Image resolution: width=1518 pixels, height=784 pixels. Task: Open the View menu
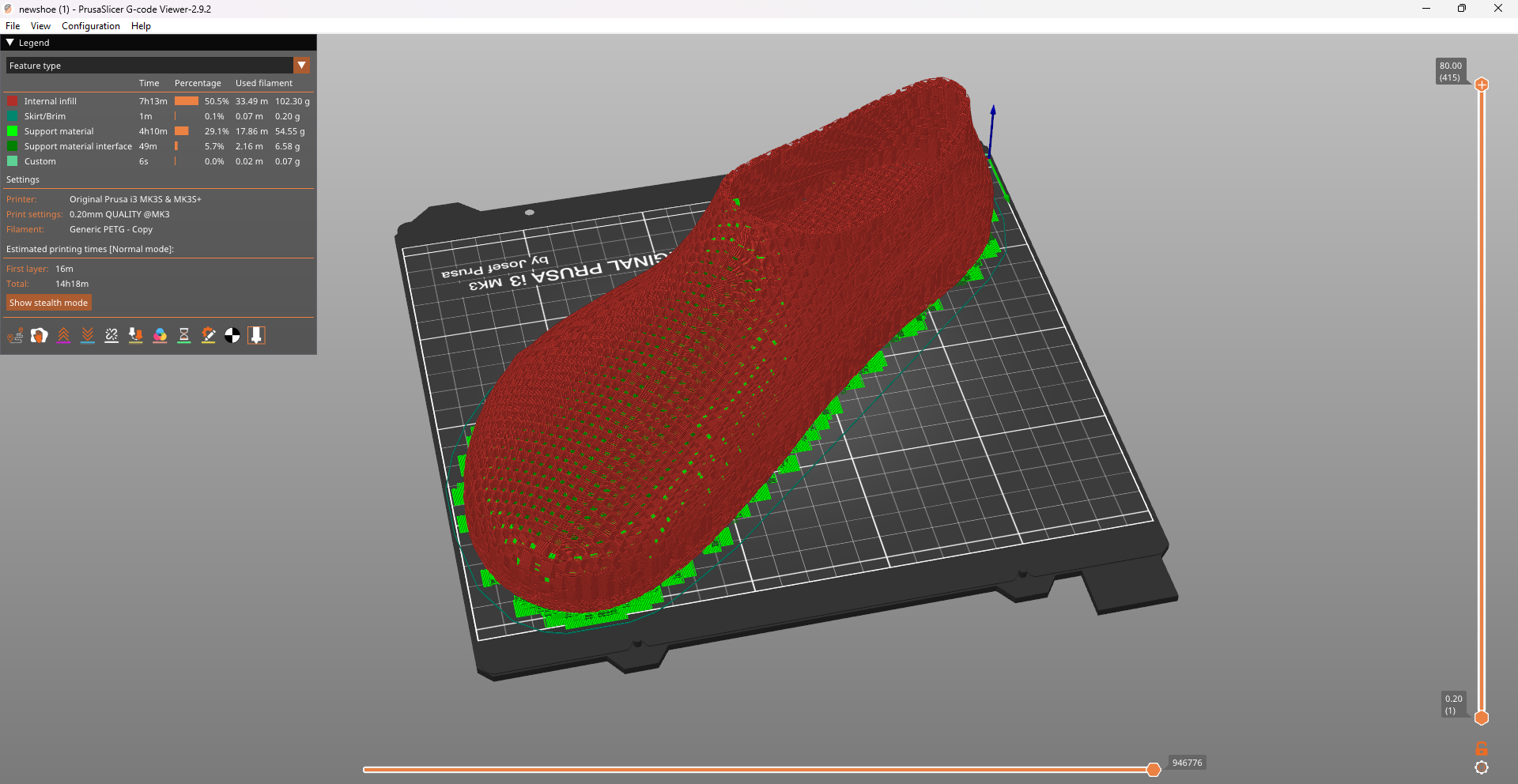click(40, 26)
